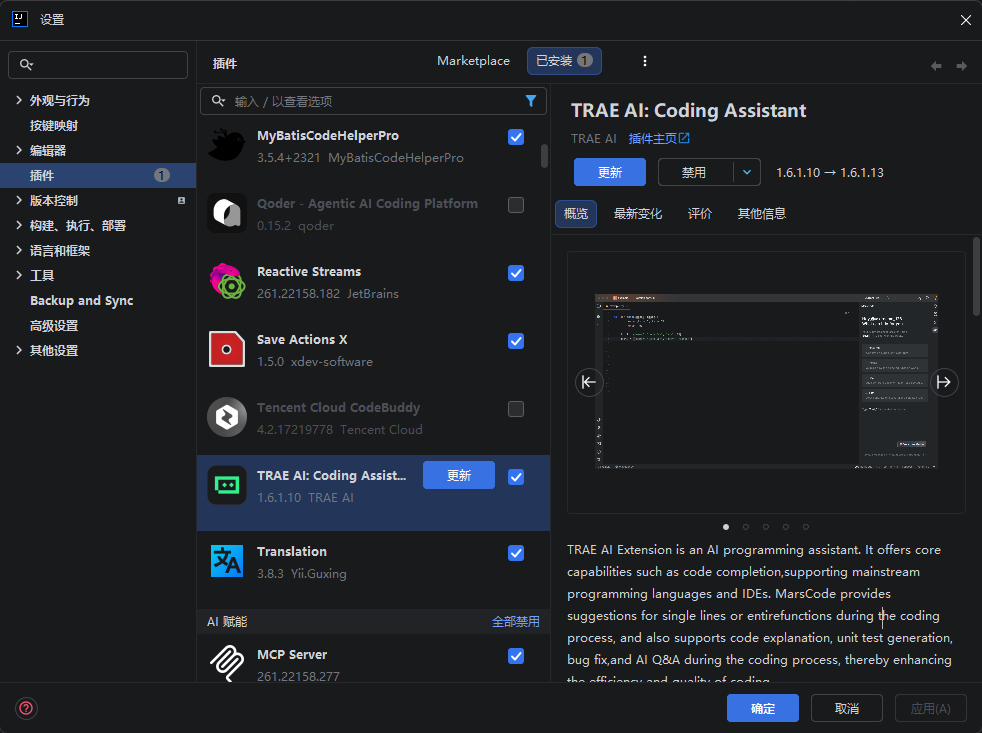
Task: Open the 其他信息 additional info tab
Action: pyautogui.click(x=762, y=214)
